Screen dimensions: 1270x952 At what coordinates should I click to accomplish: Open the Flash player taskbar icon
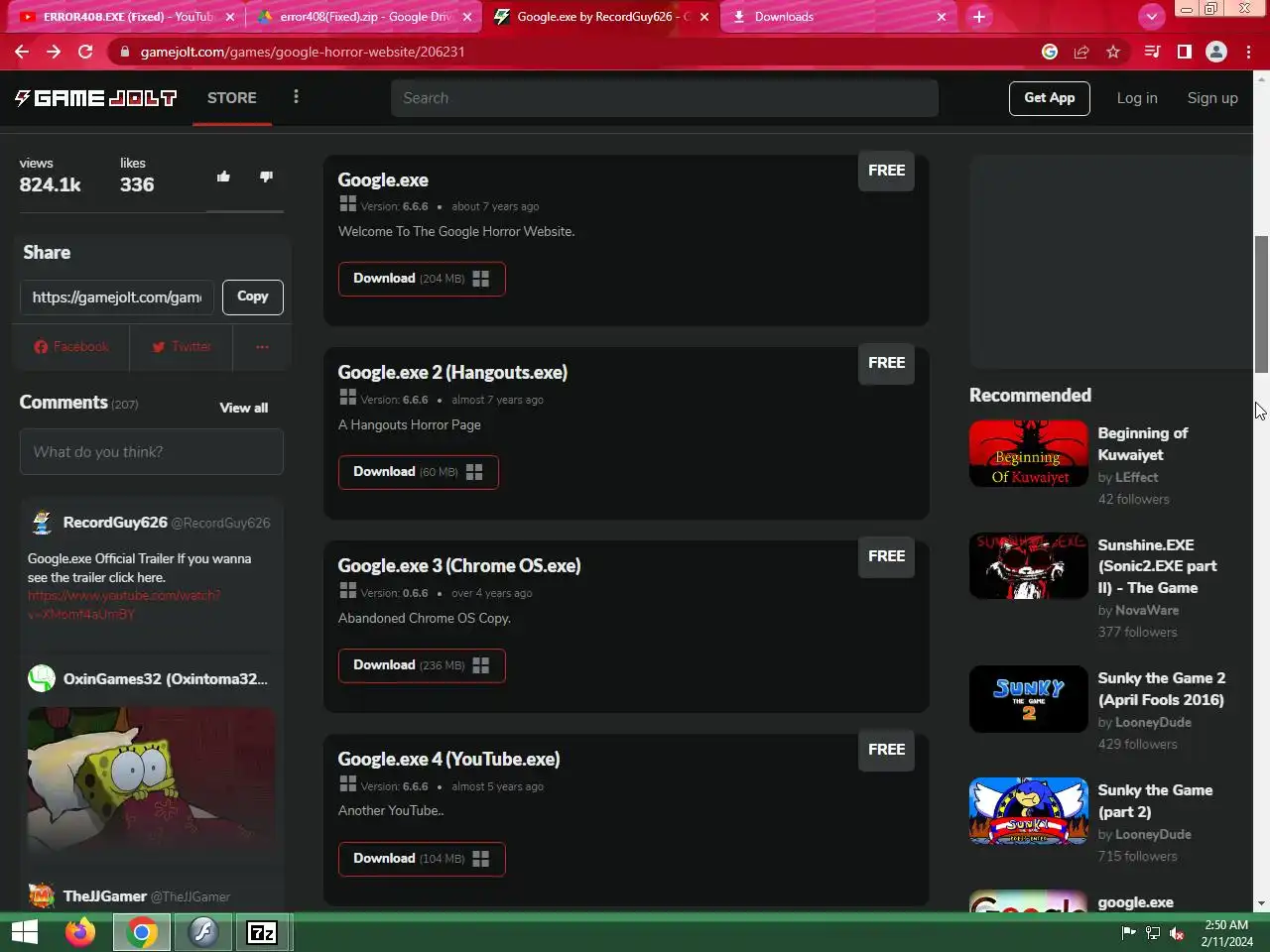tap(203, 932)
